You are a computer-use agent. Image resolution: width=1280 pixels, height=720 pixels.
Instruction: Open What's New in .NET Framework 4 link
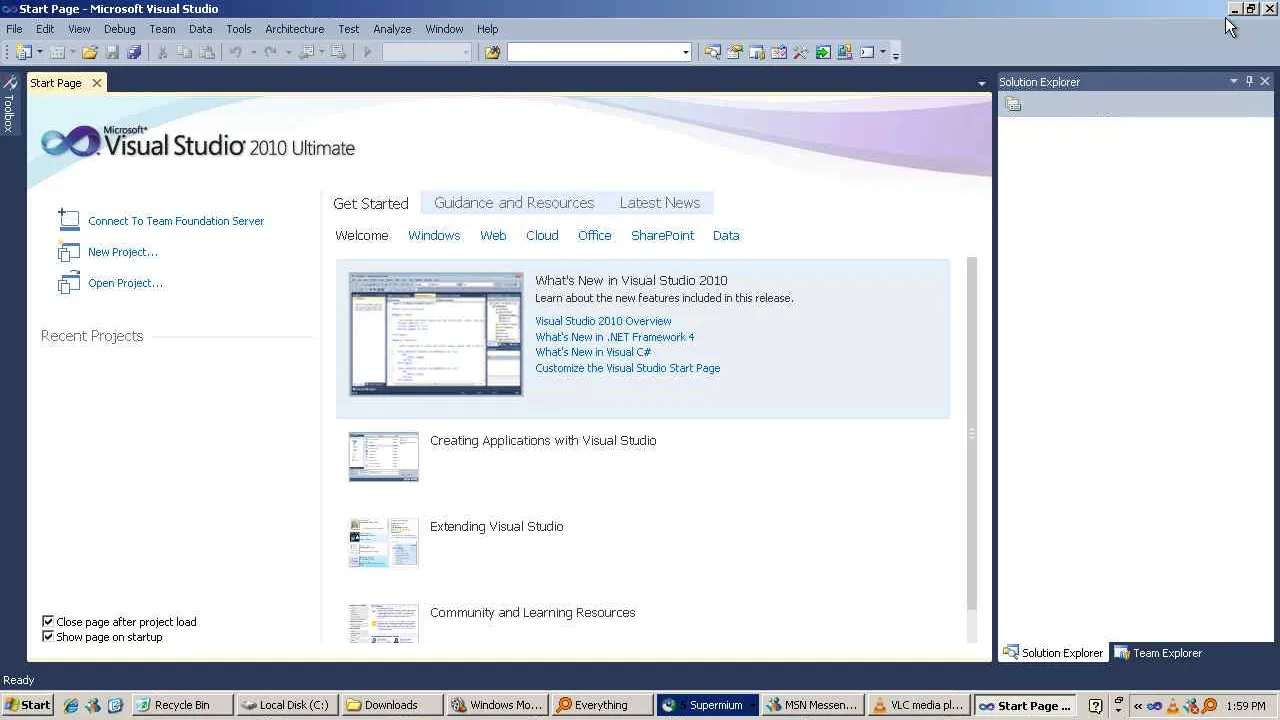pyautogui.click(x=614, y=337)
